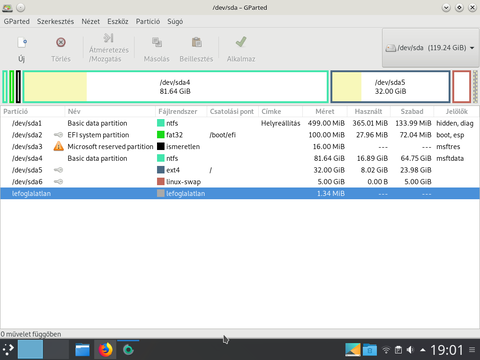Sort by Csatolási pont column header
Screen dimensions: 480x360
[233, 111]
